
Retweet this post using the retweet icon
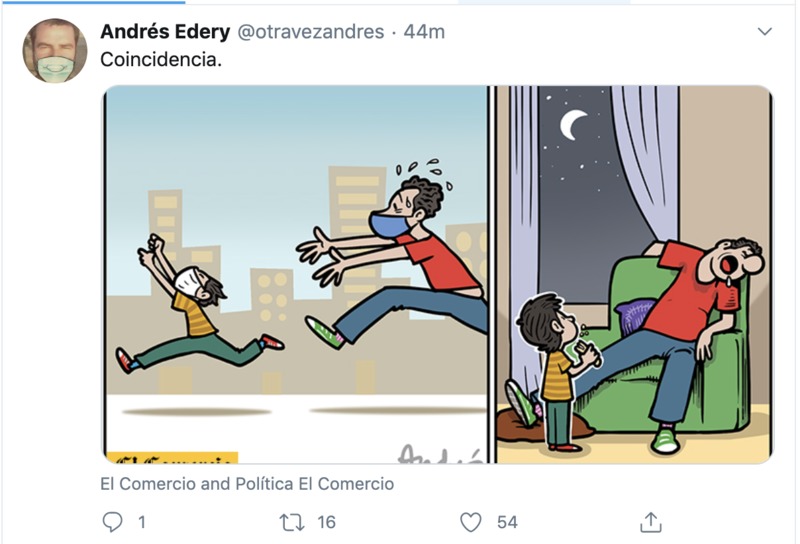pos(292,523)
